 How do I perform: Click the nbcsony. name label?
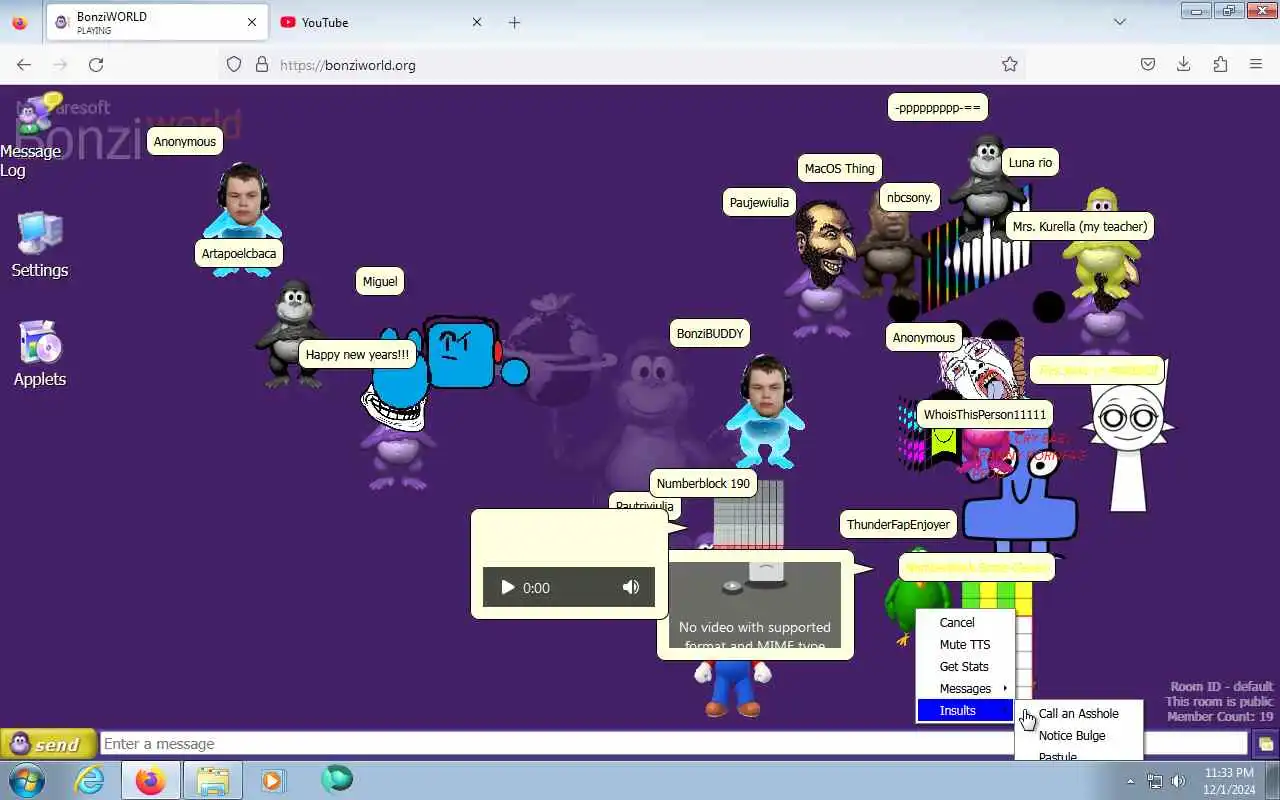click(909, 197)
